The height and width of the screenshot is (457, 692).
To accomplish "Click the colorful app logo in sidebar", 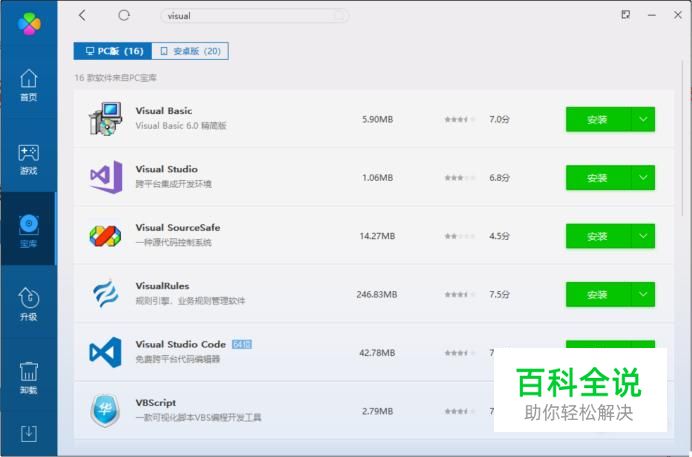I will click(29, 23).
